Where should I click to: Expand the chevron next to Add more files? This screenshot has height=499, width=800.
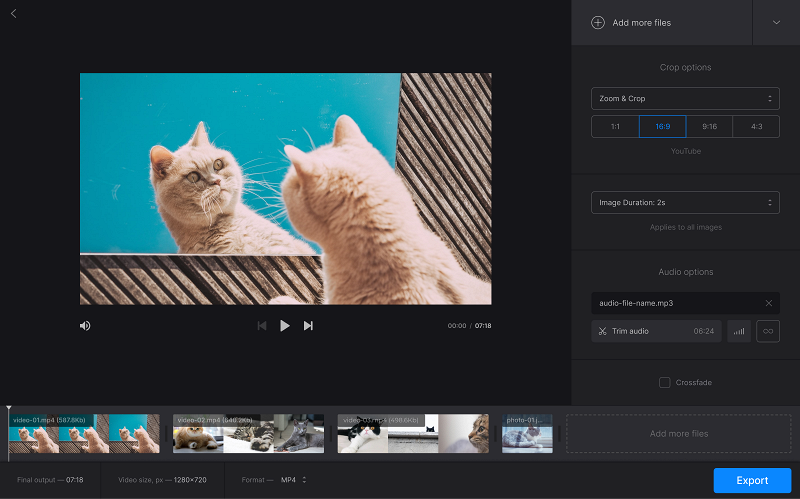[776, 22]
